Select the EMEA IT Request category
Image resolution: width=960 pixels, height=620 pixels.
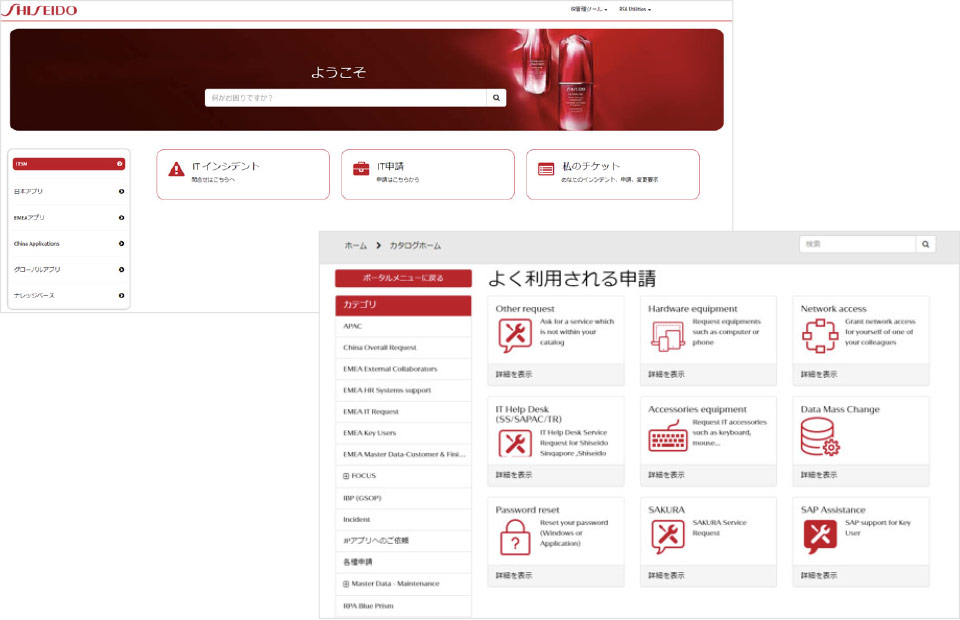point(403,412)
